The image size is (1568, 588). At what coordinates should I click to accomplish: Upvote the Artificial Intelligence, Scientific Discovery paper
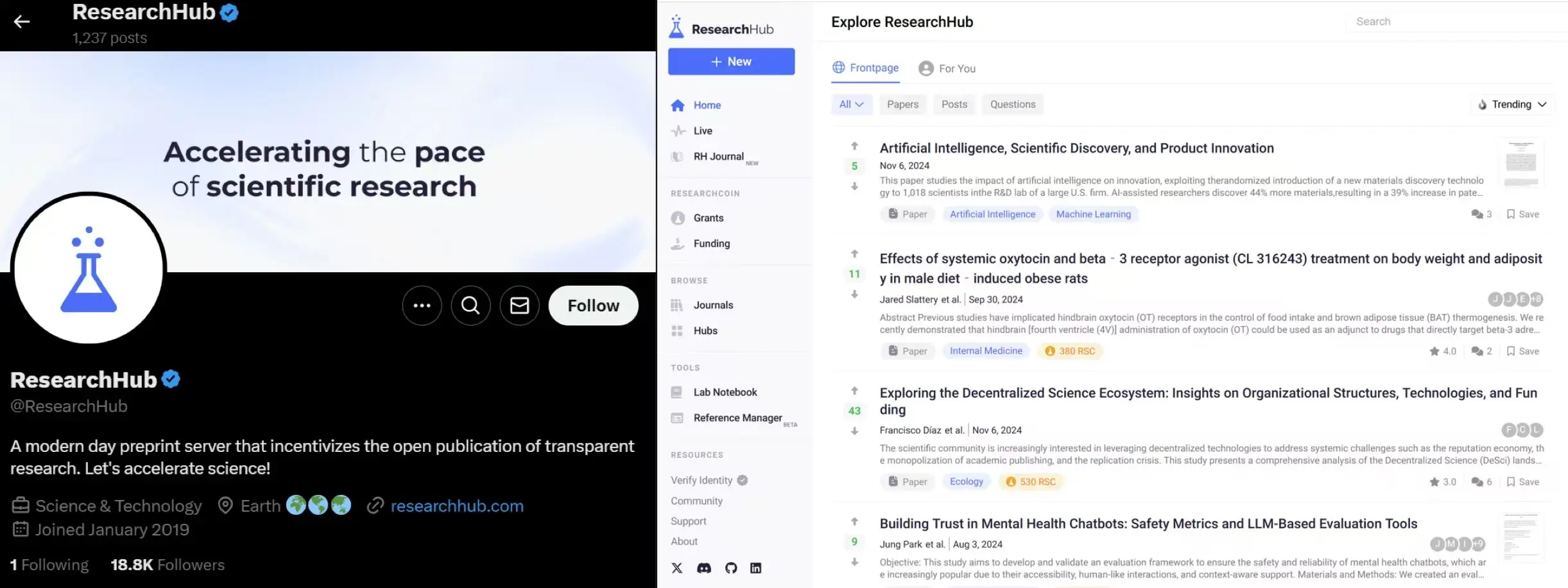(854, 146)
